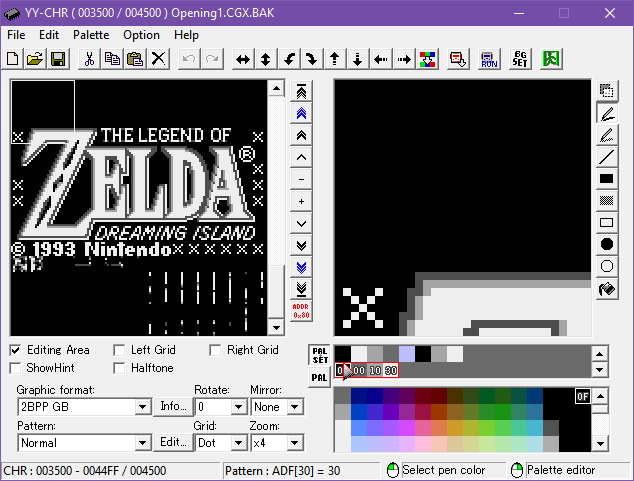Click the RUN emulator icon

[489, 59]
